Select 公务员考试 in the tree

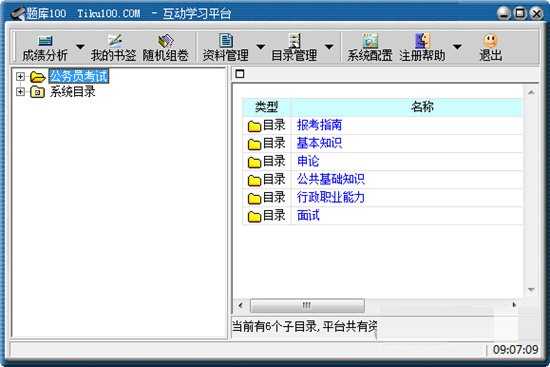[x=79, y=76]
